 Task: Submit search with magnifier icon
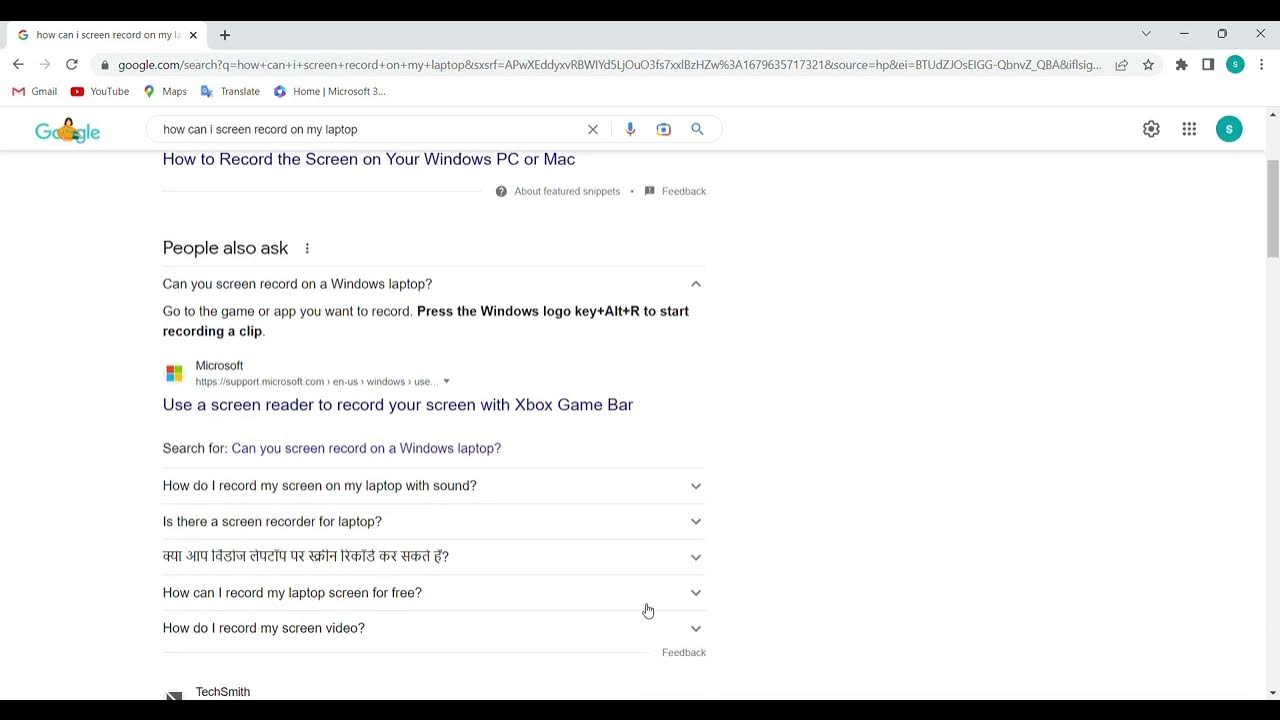click(698, 129)
